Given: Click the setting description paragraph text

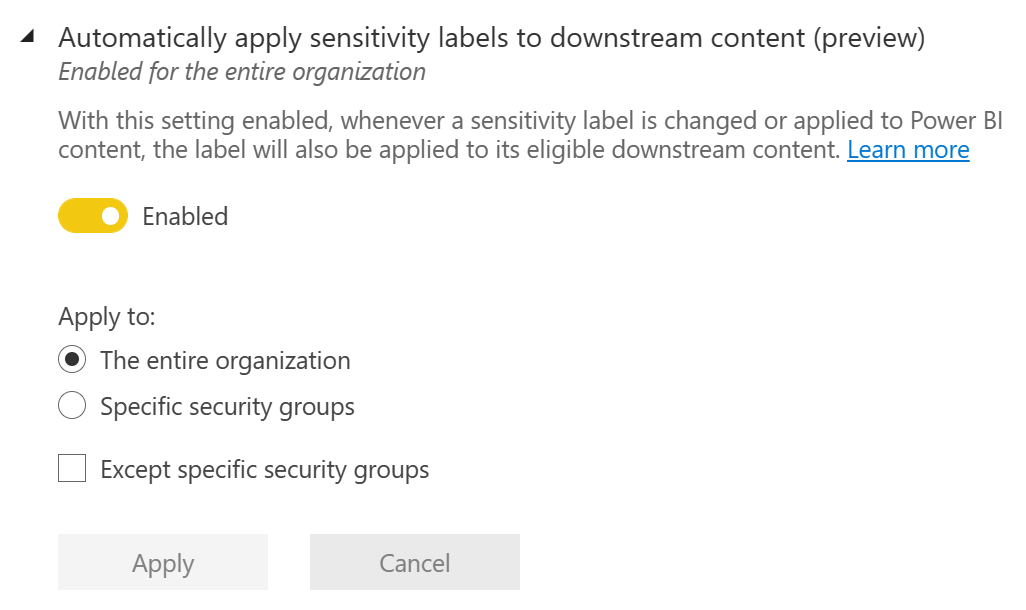Looking at the screenshot, I should (x=450, y=136).
